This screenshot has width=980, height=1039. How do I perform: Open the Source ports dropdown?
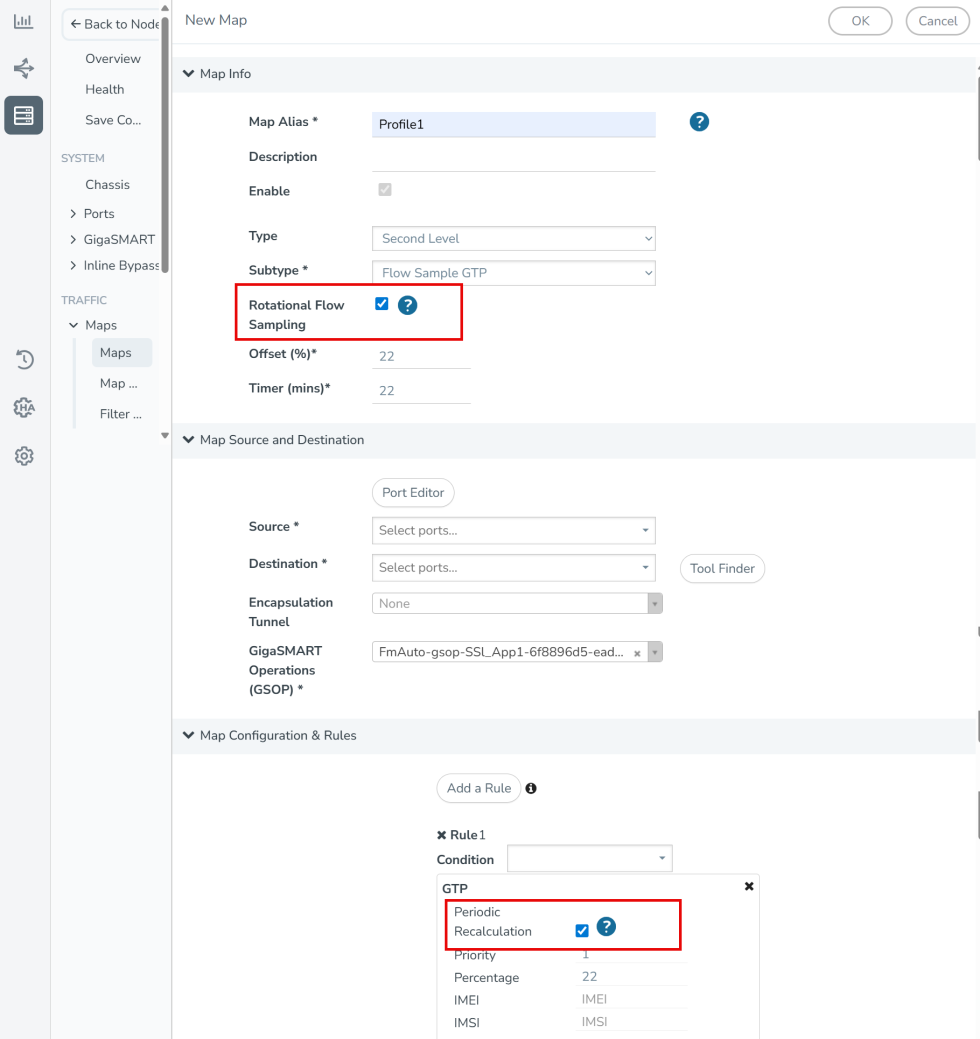(513, 530)
